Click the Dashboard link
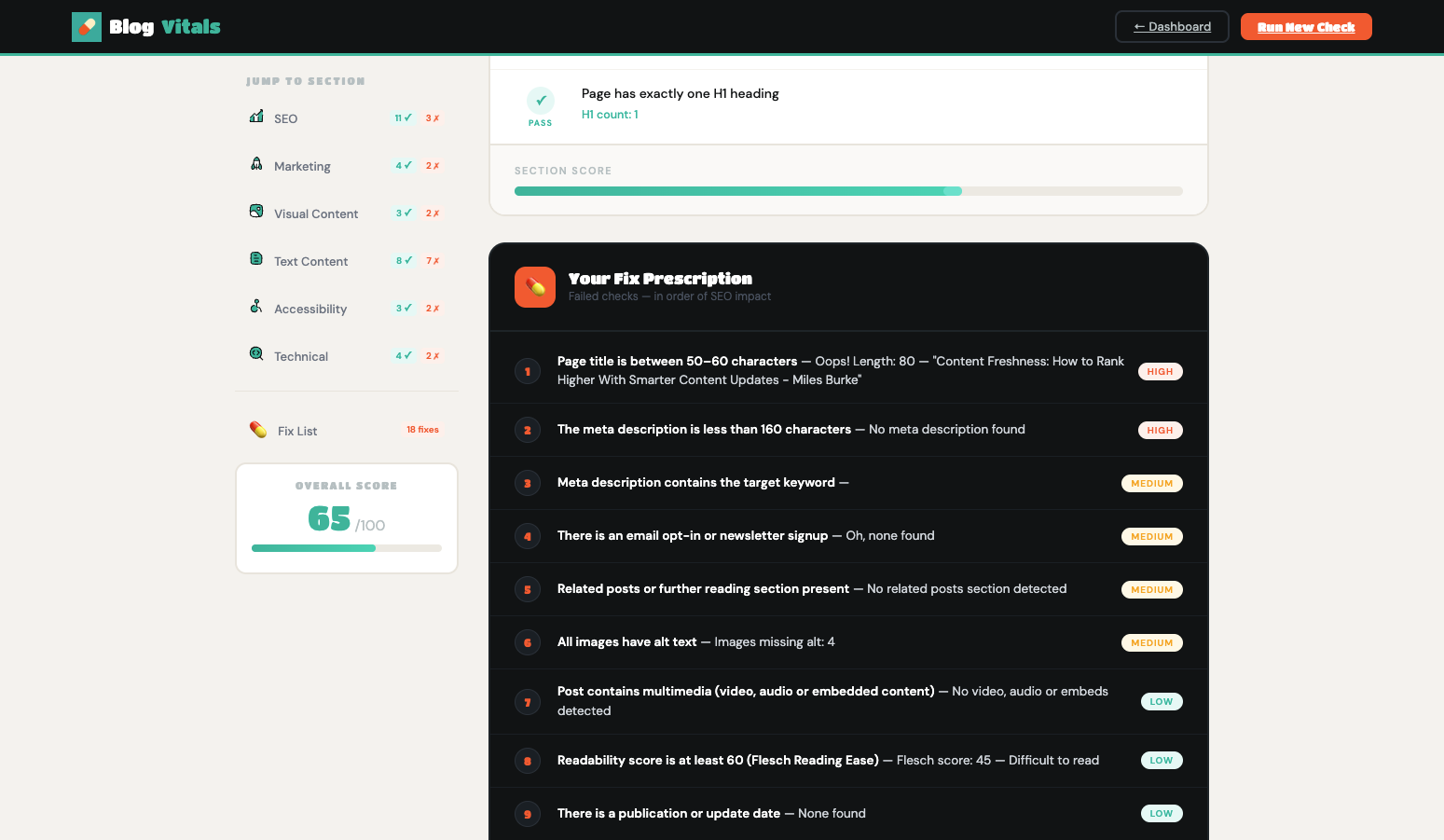The height and width of the screenshot is (840, 1444). pos(1172,26)
